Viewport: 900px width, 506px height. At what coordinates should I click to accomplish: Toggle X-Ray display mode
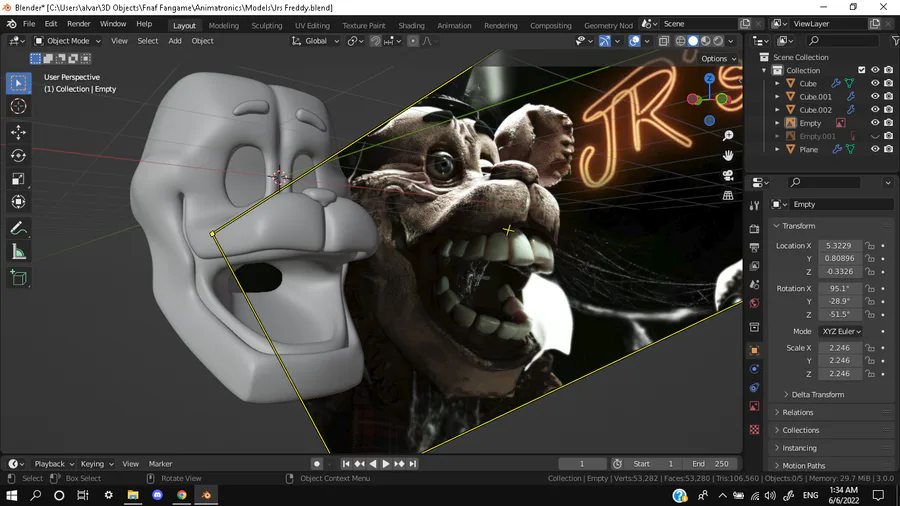664,41
